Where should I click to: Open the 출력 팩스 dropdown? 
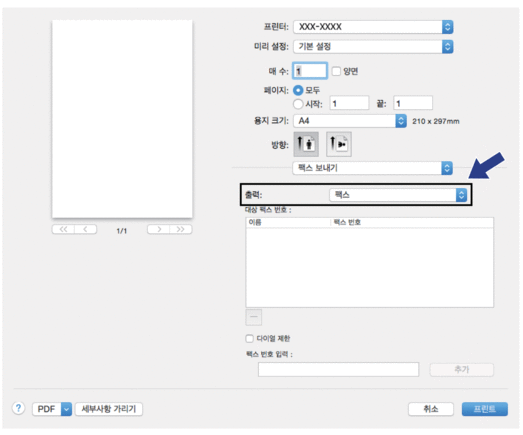(398, 195)
